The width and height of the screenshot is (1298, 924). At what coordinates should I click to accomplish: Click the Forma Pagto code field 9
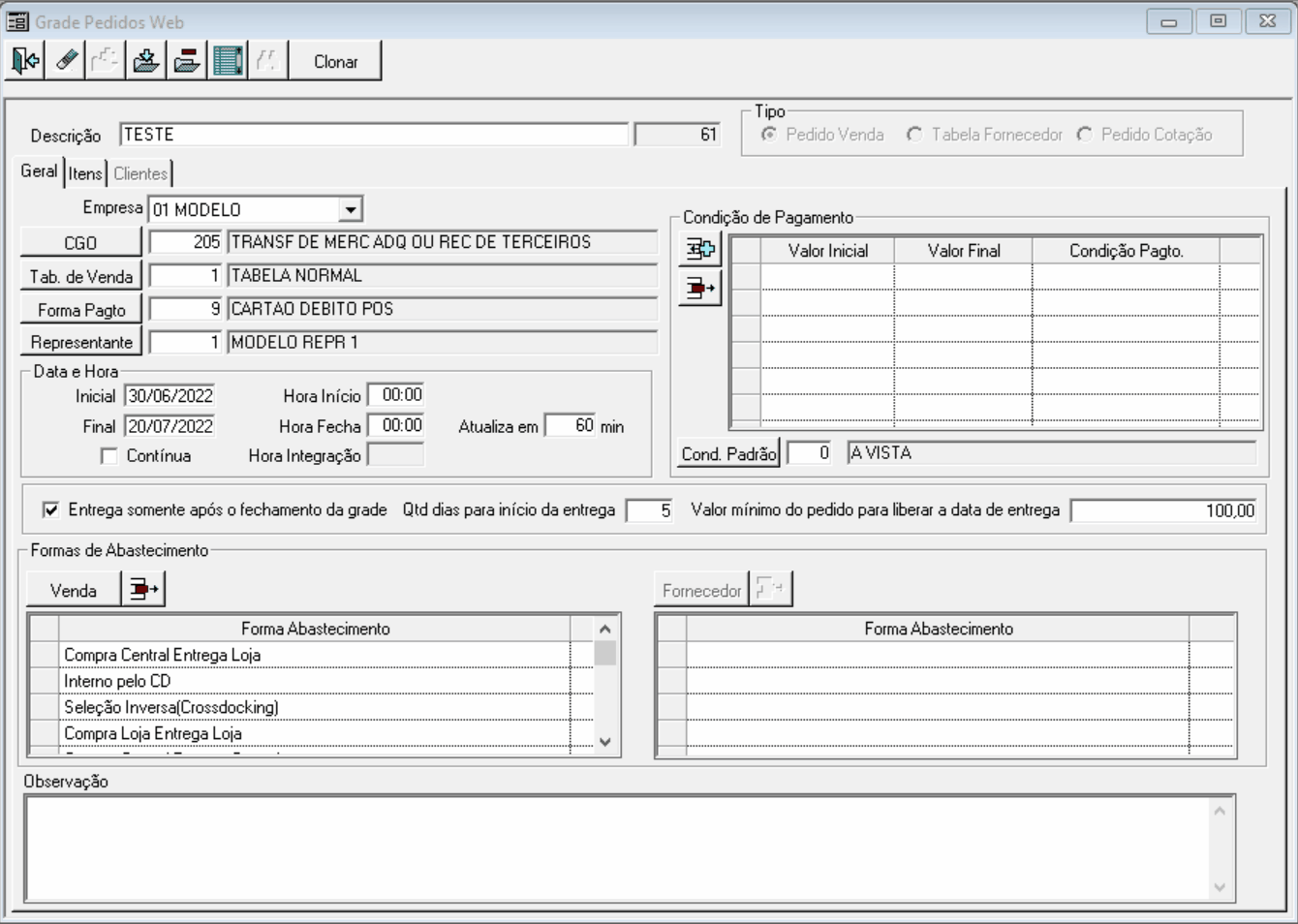tap(186, 309)
